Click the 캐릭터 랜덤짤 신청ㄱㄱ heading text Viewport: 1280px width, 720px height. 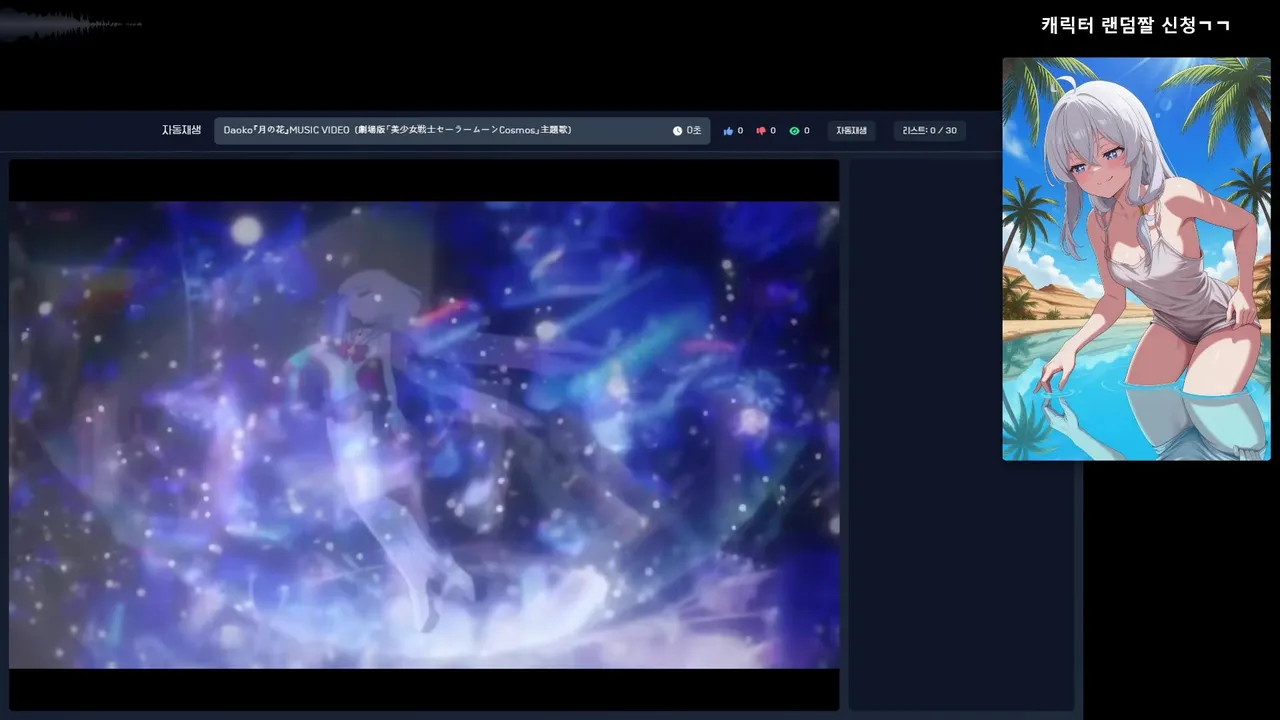point(1135,25)
